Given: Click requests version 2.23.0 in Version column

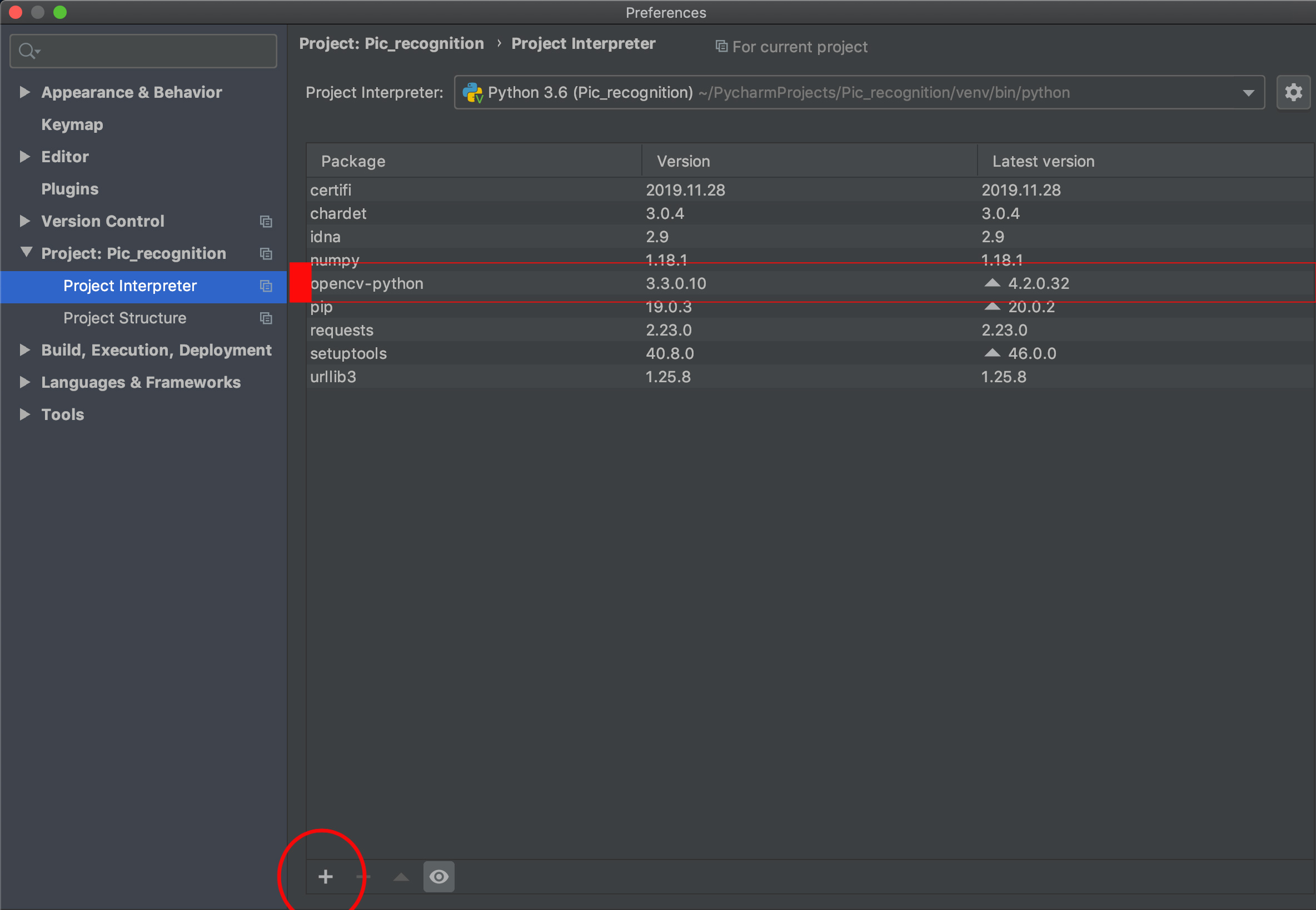Looking at the screenshot, I should point(668,330).
